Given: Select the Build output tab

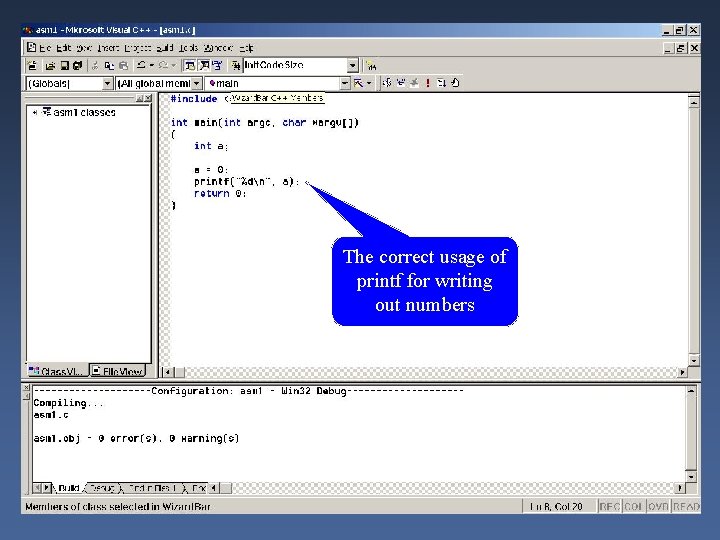Looking at the screenshot, I should pos(68,488).
